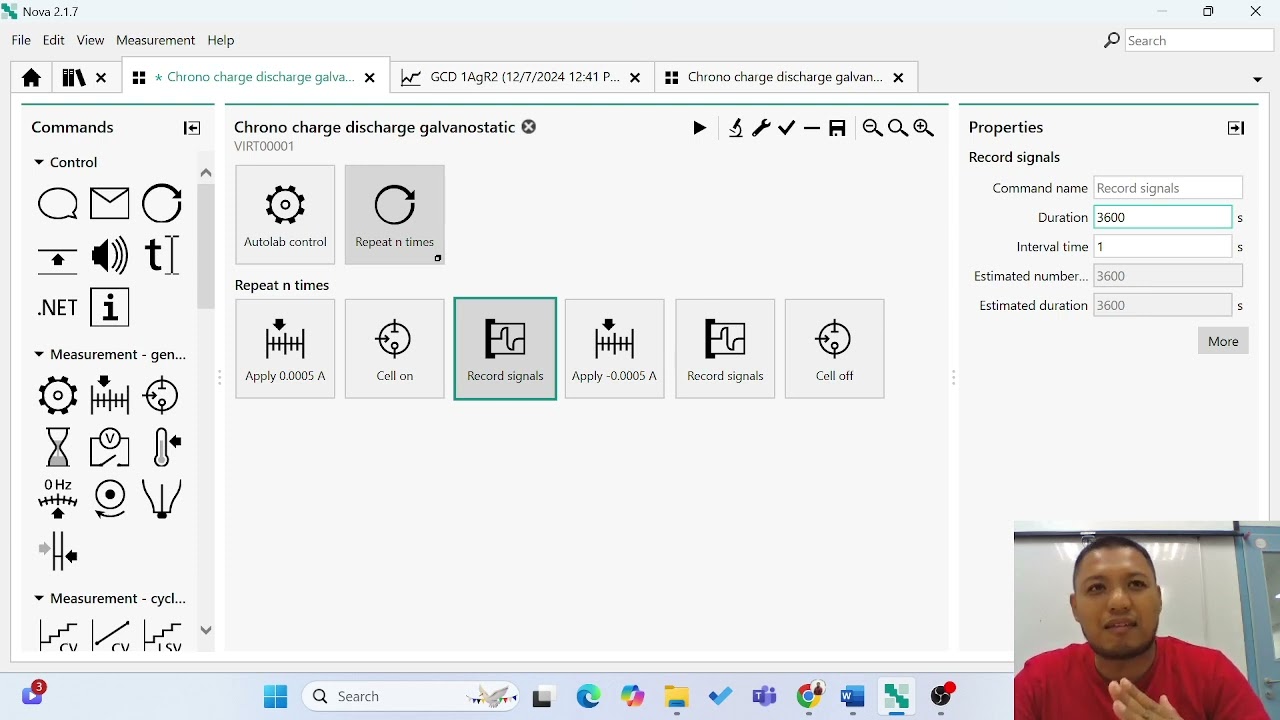Pick the thermometer temperature command icon

165,447
